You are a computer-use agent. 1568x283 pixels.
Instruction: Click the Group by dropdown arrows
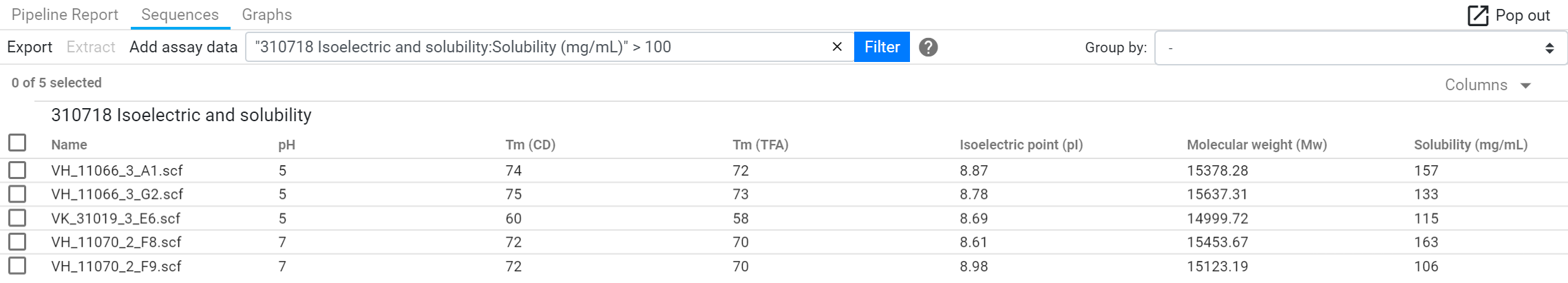pyautogui.click(x=1549, y=48)
